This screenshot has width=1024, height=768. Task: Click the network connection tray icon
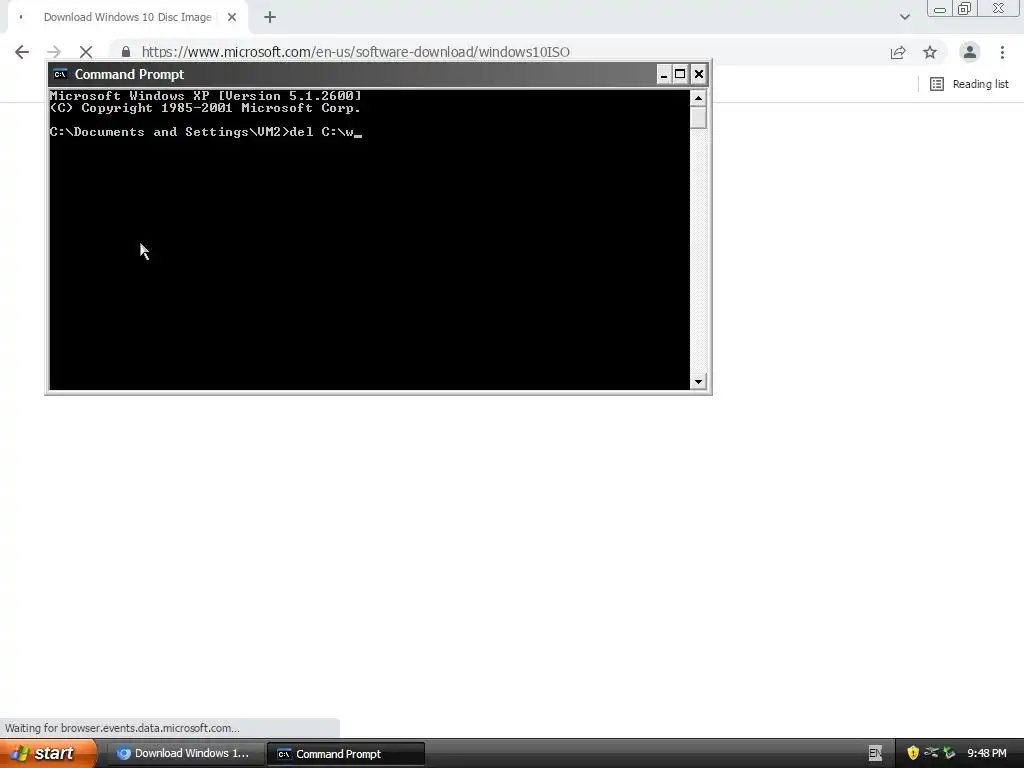coord(931,753)
